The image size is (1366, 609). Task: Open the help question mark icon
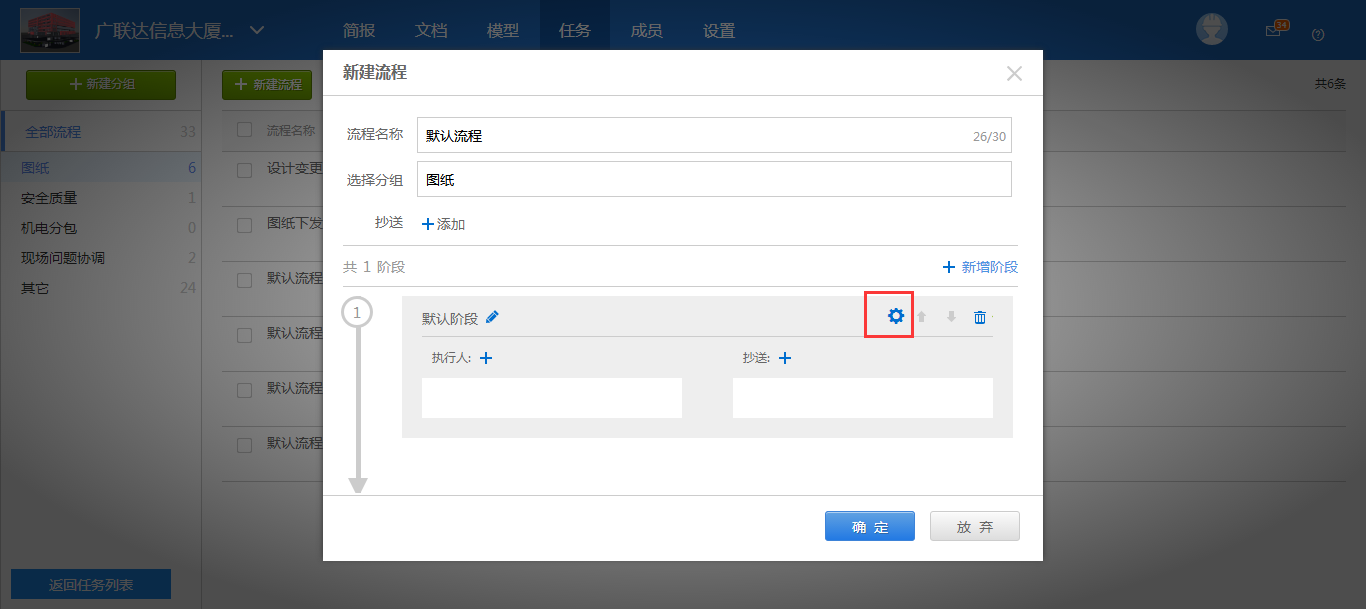(1318, 33)
